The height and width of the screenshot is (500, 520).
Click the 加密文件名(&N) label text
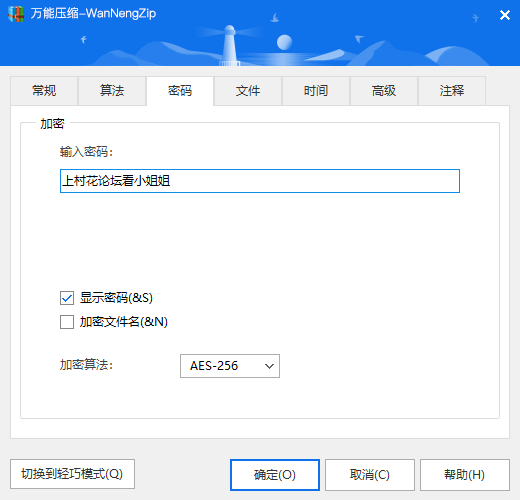coord(124,322)
